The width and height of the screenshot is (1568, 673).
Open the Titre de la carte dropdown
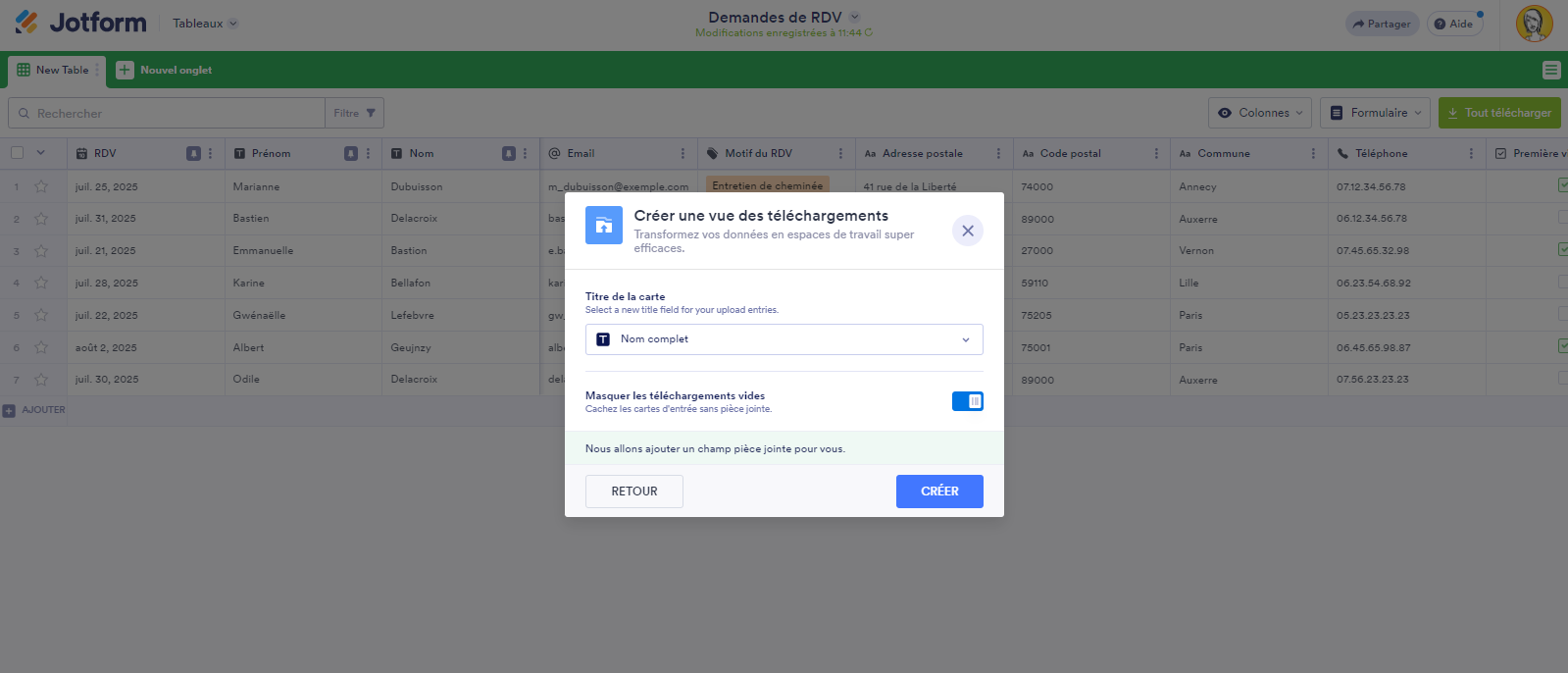784,339
